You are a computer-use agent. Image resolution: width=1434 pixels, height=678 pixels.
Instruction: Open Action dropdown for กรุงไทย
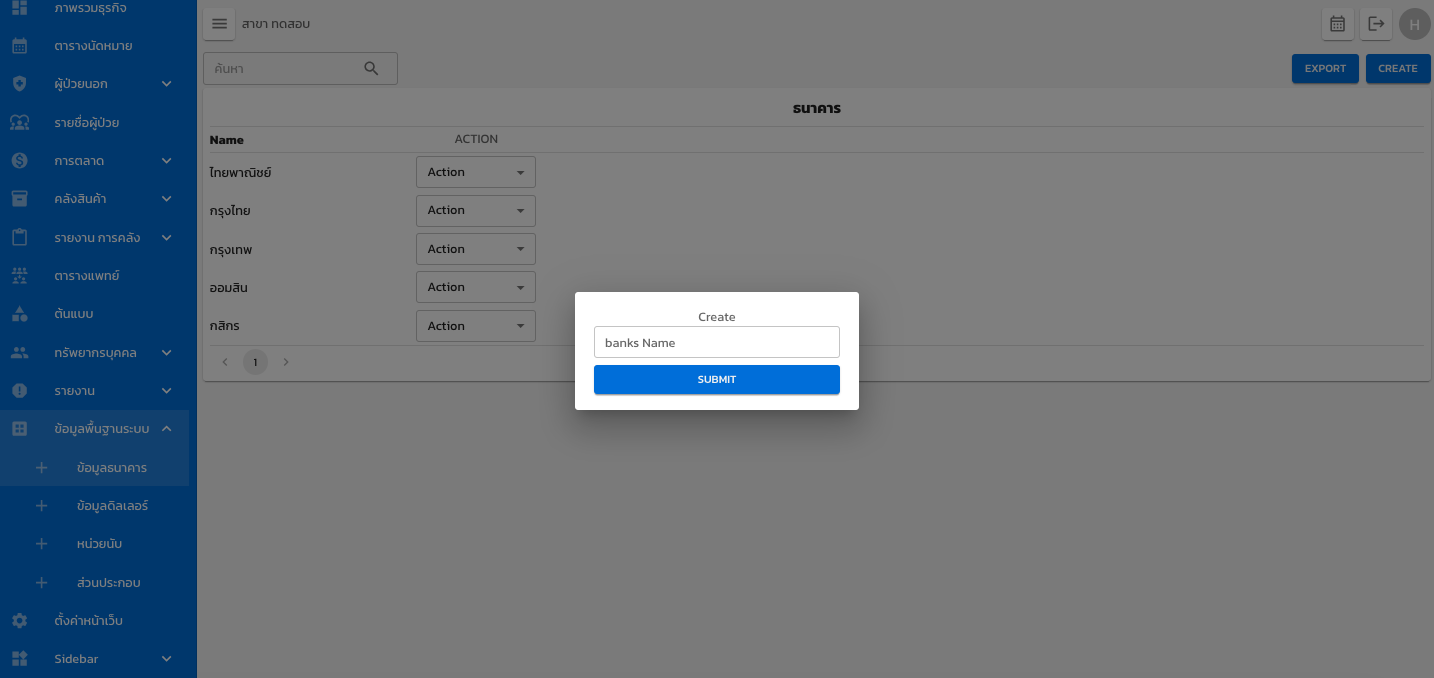pyautogui.click(x=476, y=211)
